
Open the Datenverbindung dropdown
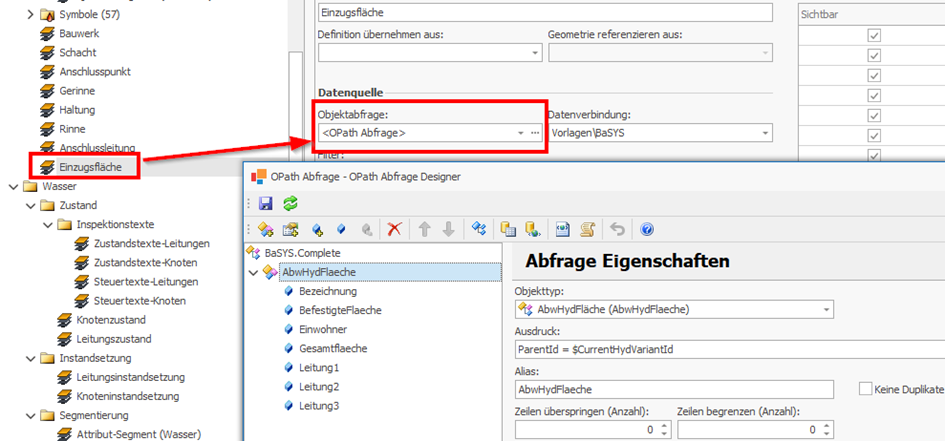(x=765, y=133)
